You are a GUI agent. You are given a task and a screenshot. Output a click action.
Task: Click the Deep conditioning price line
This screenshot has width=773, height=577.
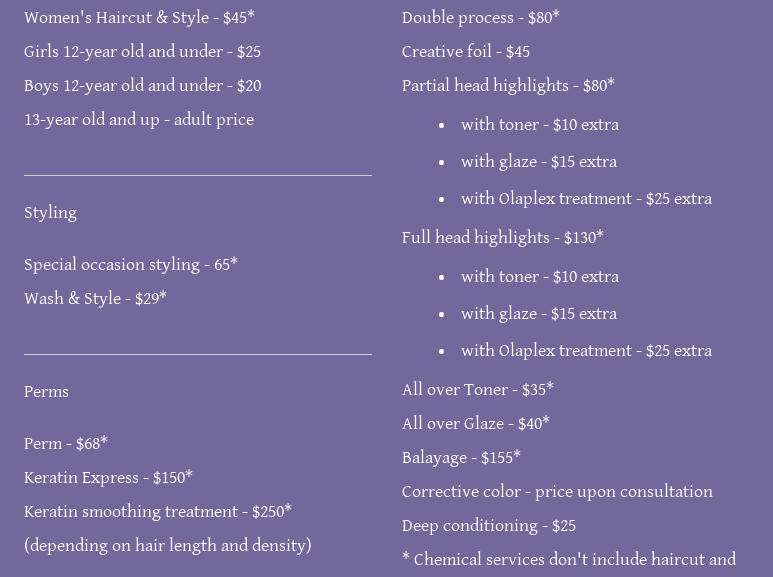[488, 526]
